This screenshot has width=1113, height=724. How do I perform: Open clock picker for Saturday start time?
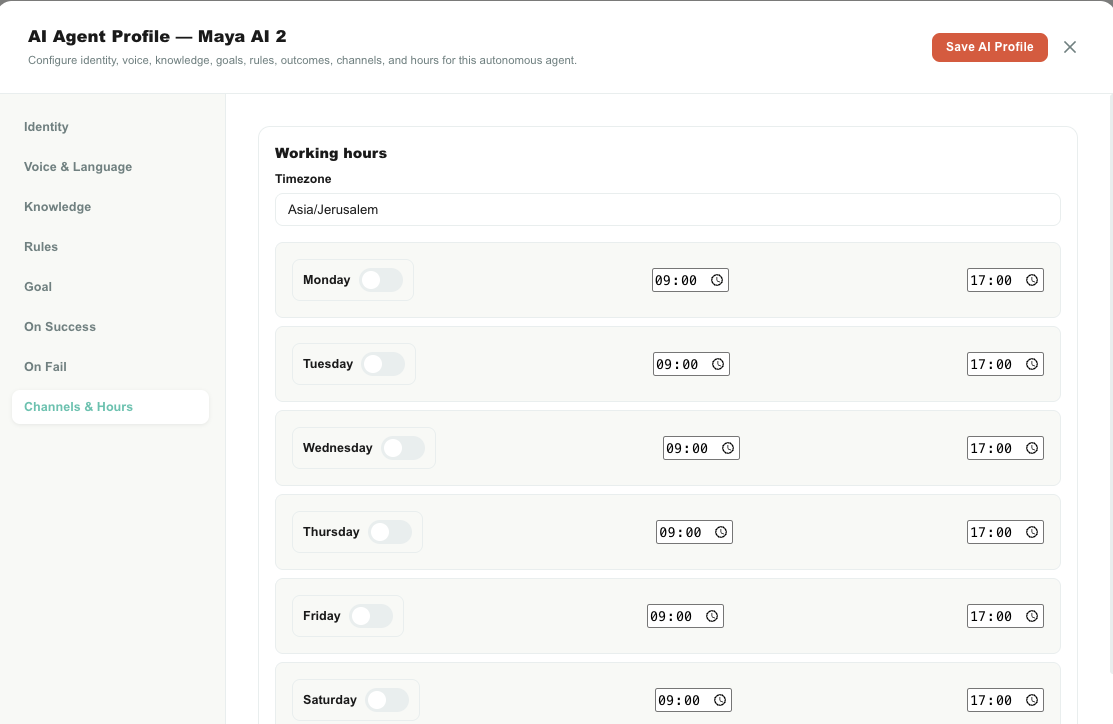click(x=720, y=700)
